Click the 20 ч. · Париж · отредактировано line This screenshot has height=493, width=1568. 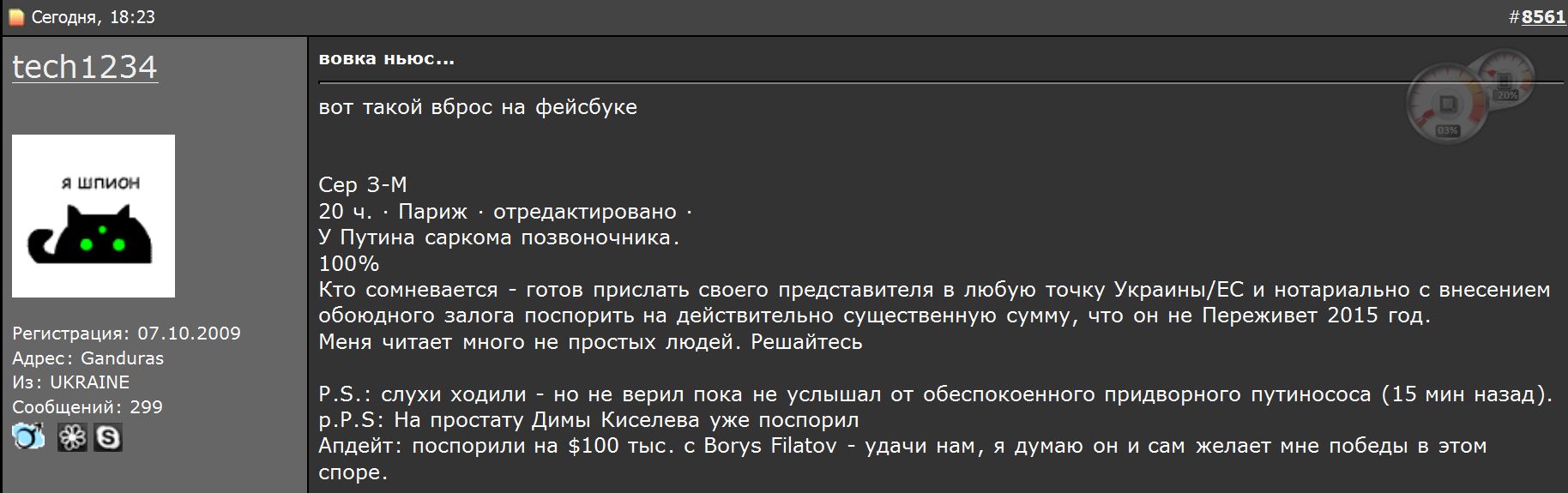pyautogui.click(x=504, y=211)
